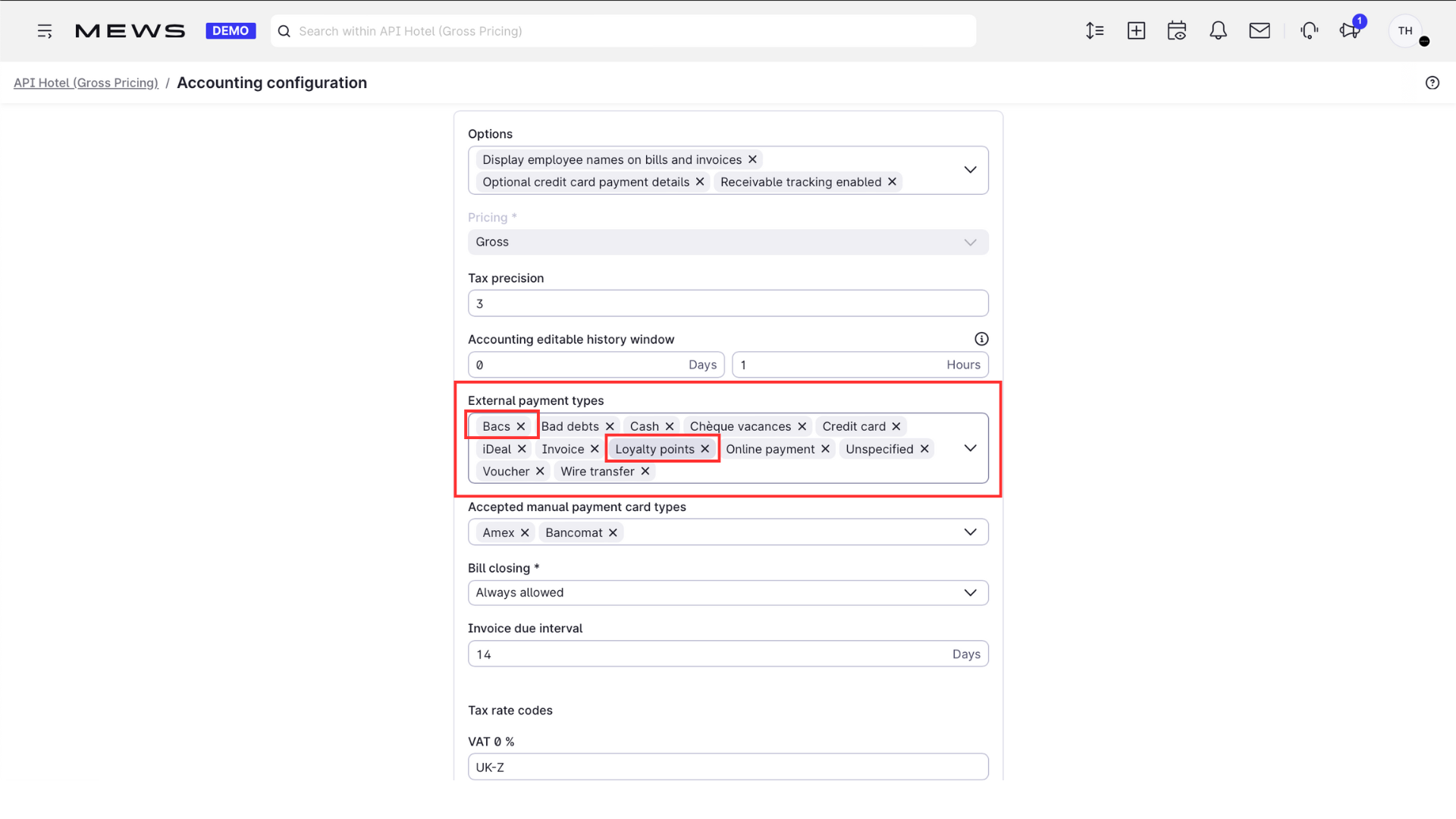
Task: Open the notifications bell
Action: (x=1218, y=31)
